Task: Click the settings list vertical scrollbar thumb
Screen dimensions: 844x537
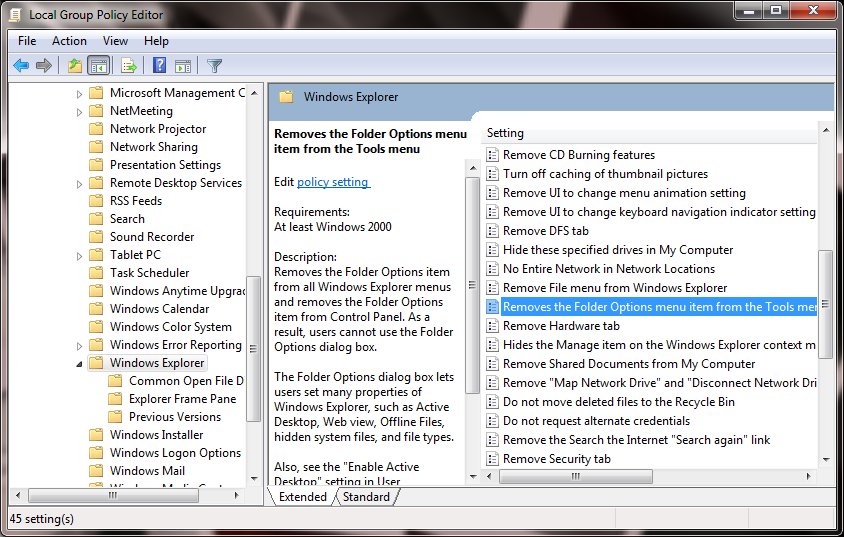Action: (x=825, y=305)
